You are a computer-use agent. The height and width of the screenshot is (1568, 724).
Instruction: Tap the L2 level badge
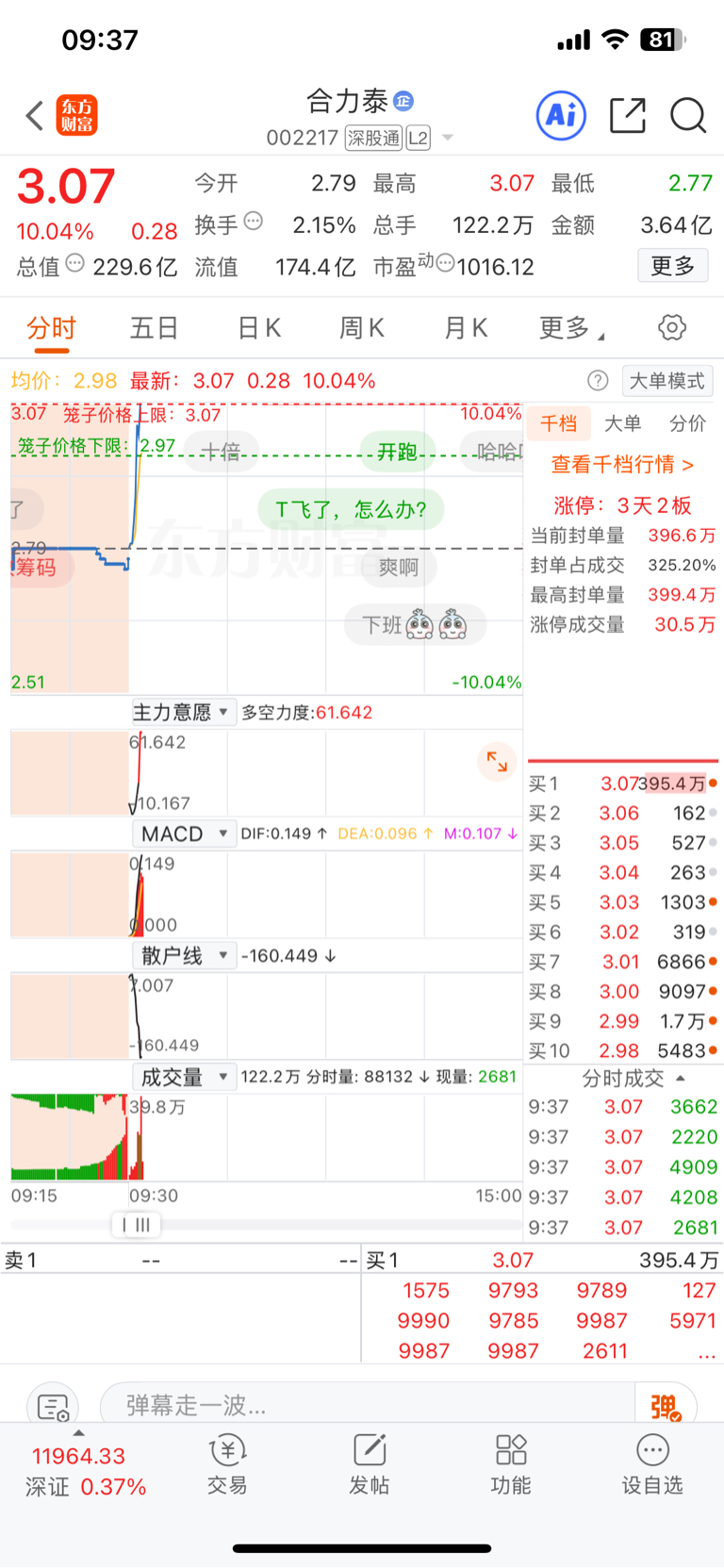coord(418,139)
